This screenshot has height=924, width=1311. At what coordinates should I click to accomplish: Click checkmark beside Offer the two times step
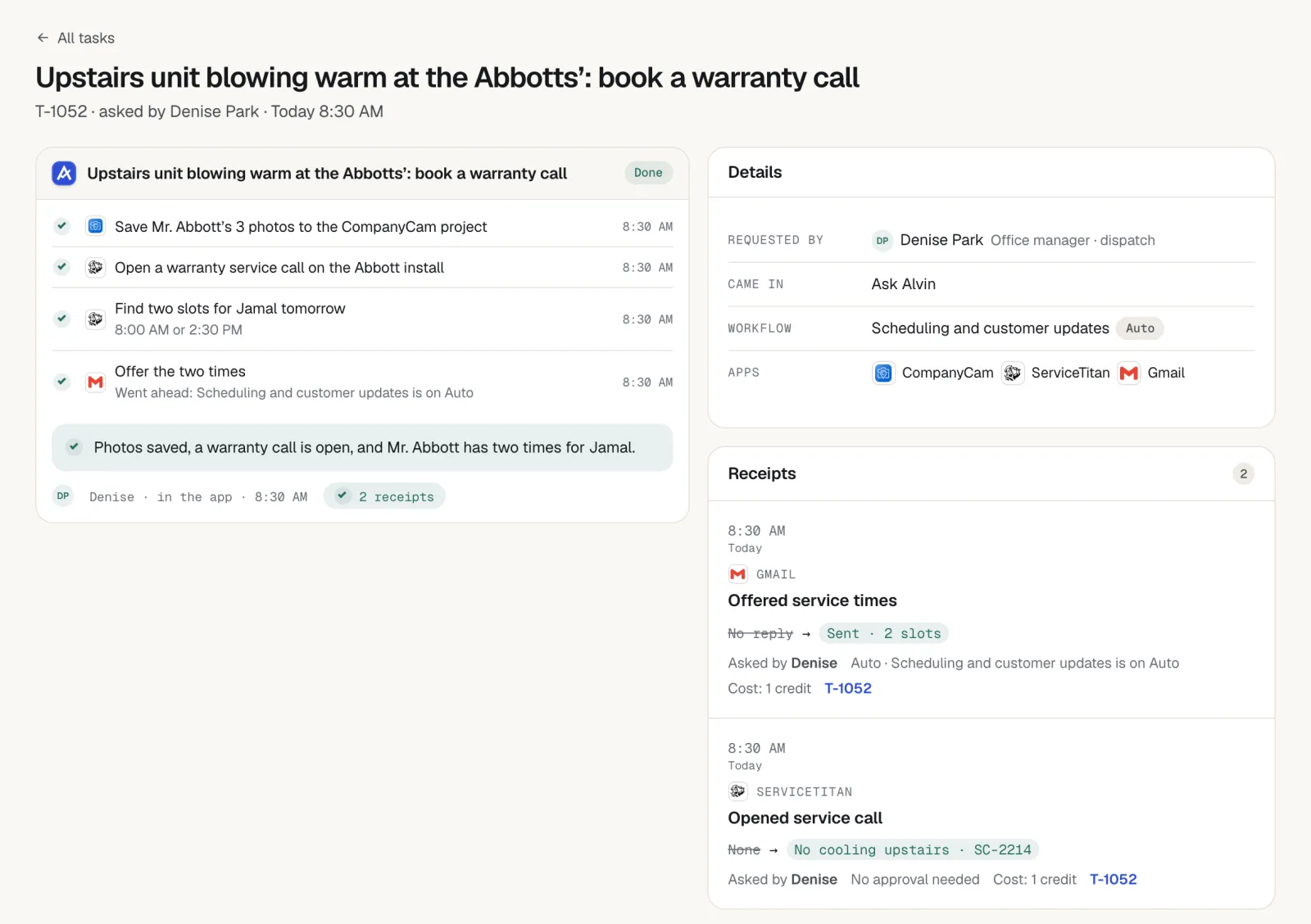62,382
